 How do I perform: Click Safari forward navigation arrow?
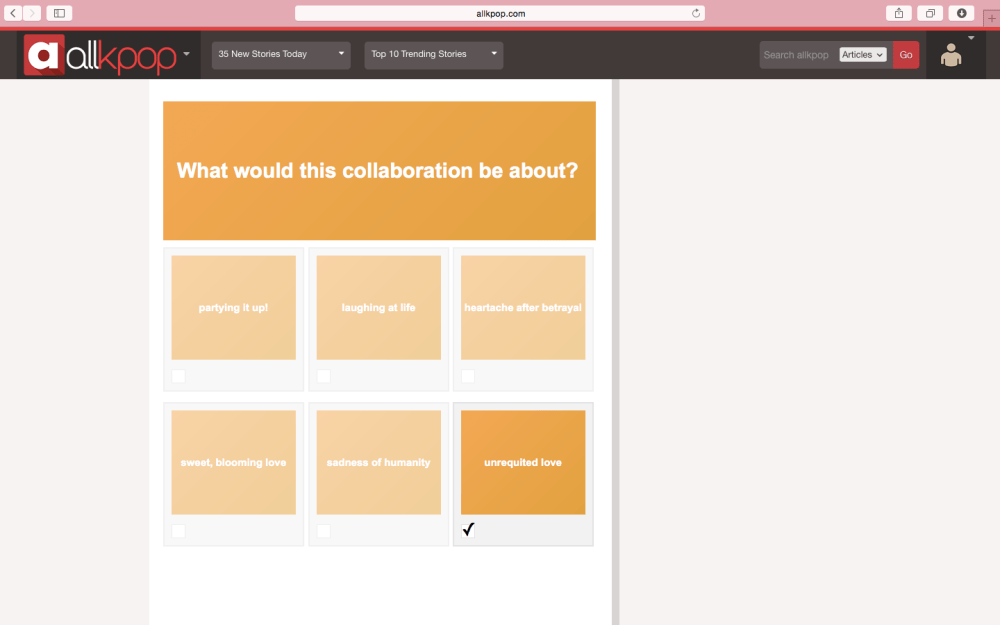click(33, 13)
